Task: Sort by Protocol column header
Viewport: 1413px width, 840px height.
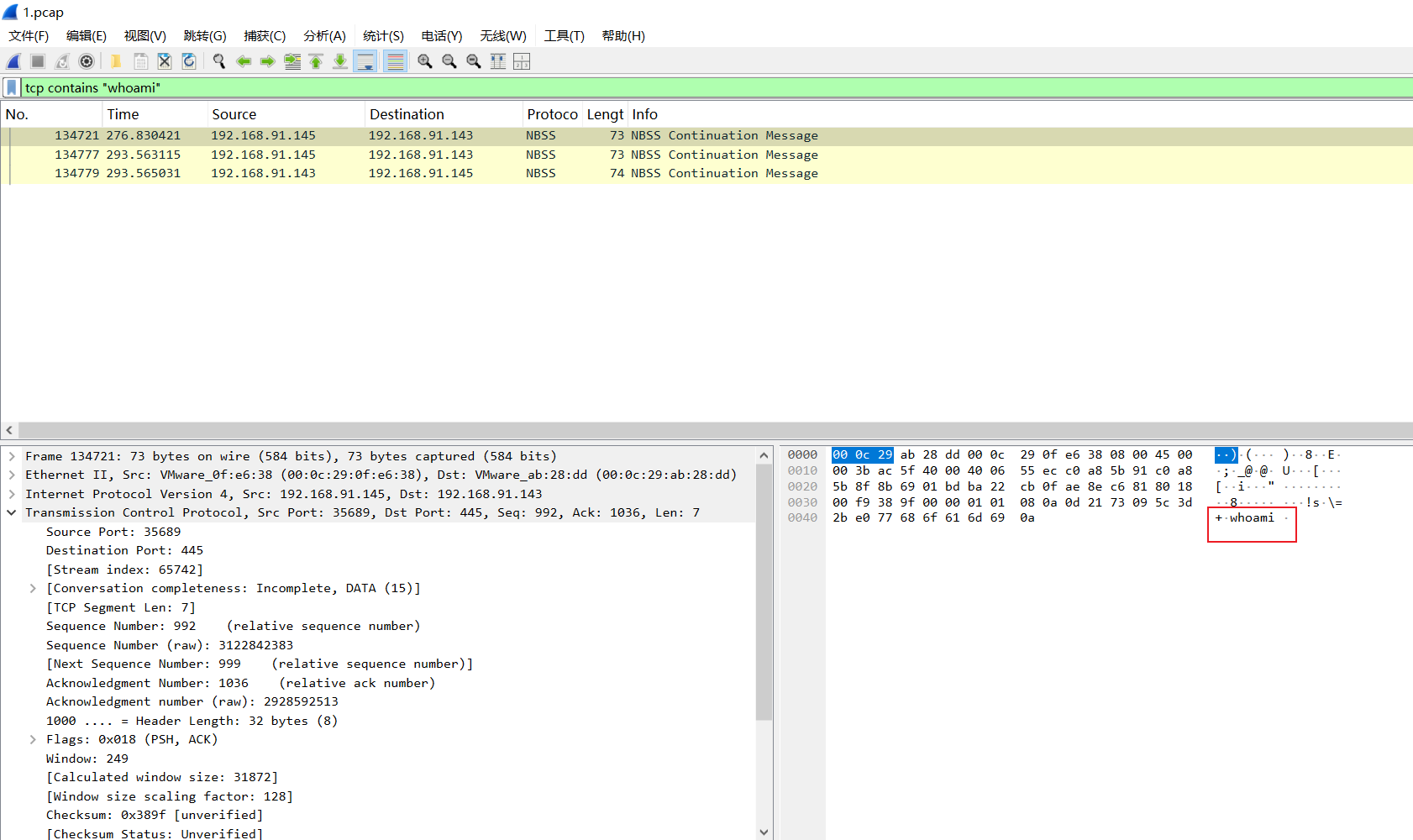Action: click(x=553, y=114)
